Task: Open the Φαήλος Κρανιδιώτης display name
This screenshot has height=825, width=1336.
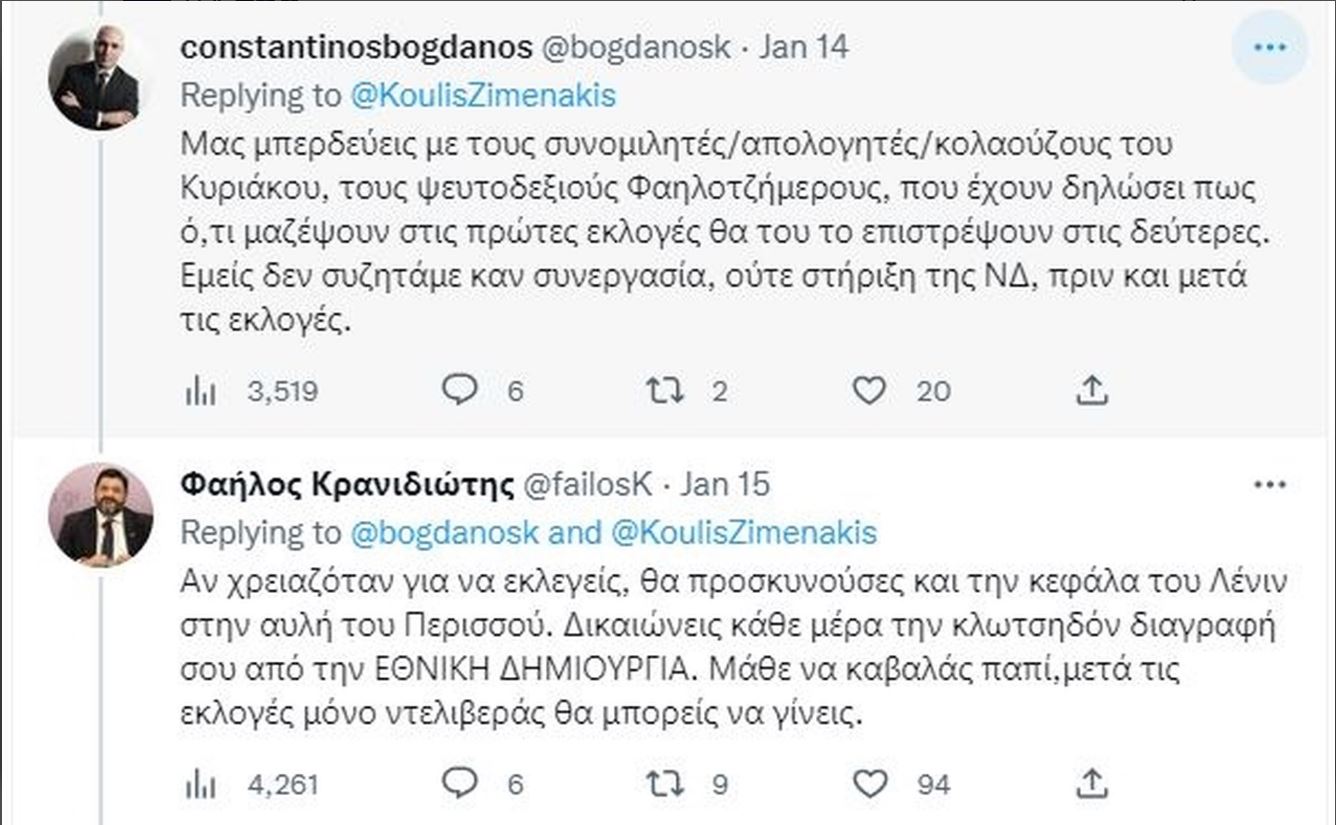Action: (x=346, y=484)
